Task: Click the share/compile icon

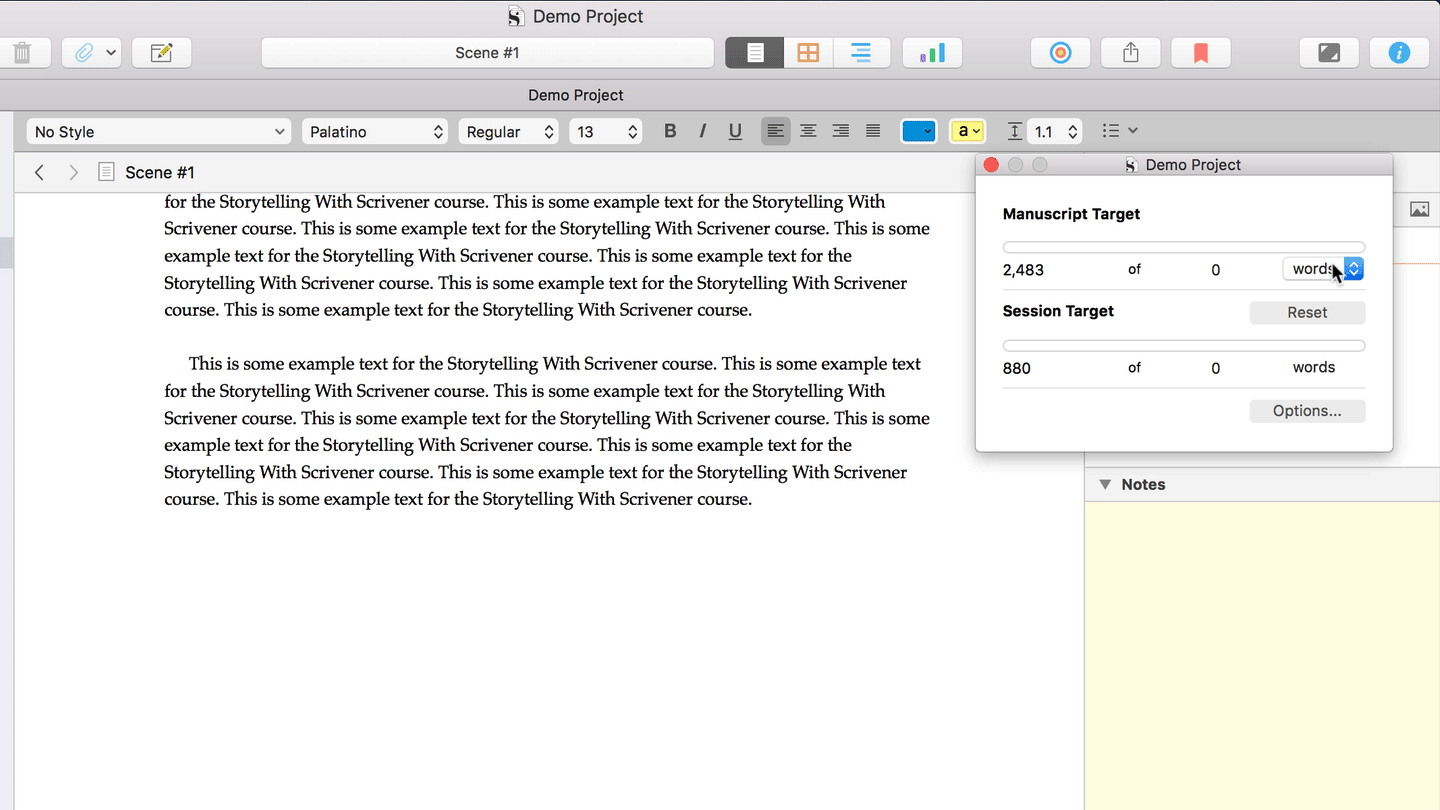Action: point(1131,53)
